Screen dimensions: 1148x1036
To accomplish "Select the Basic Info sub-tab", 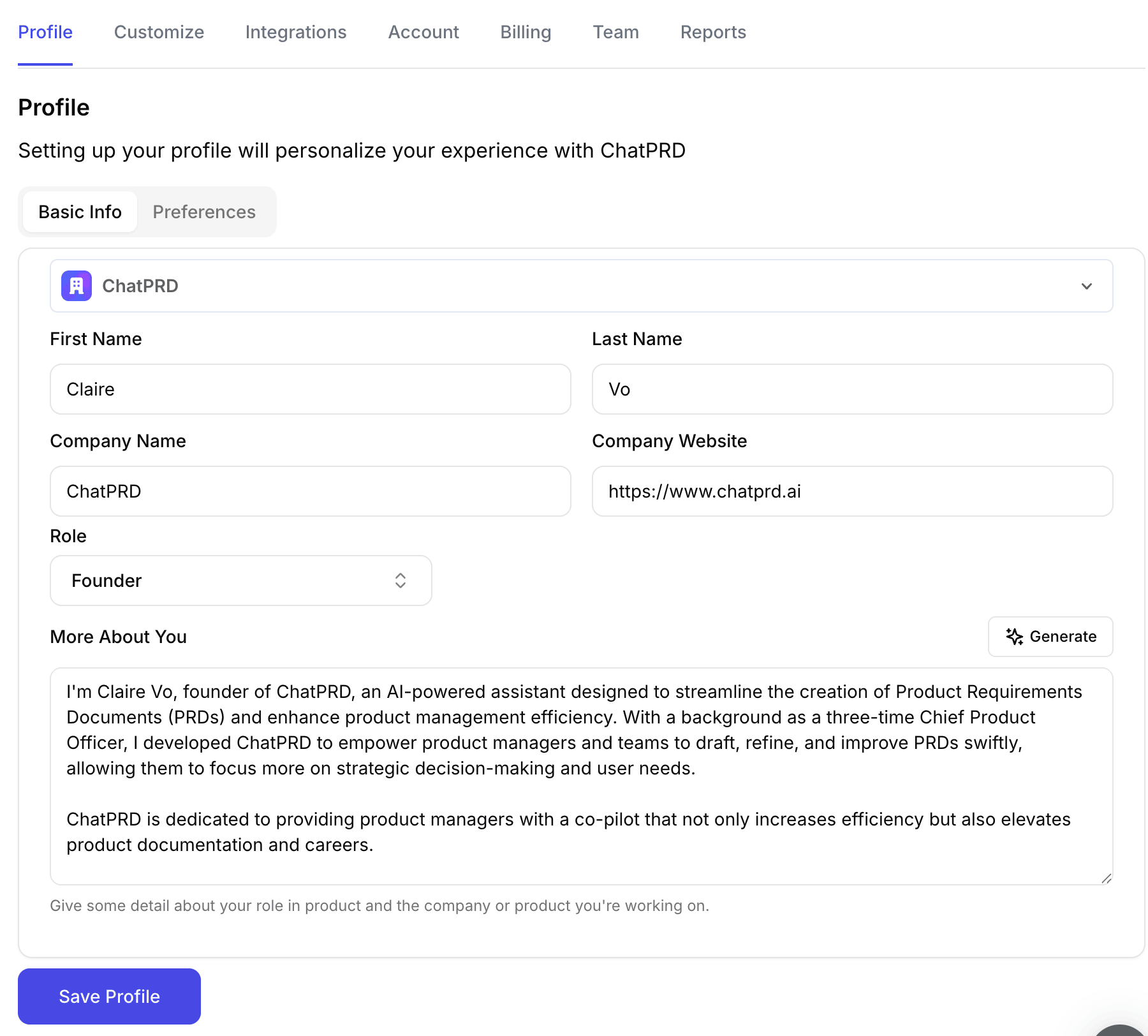I will (80, 212).
